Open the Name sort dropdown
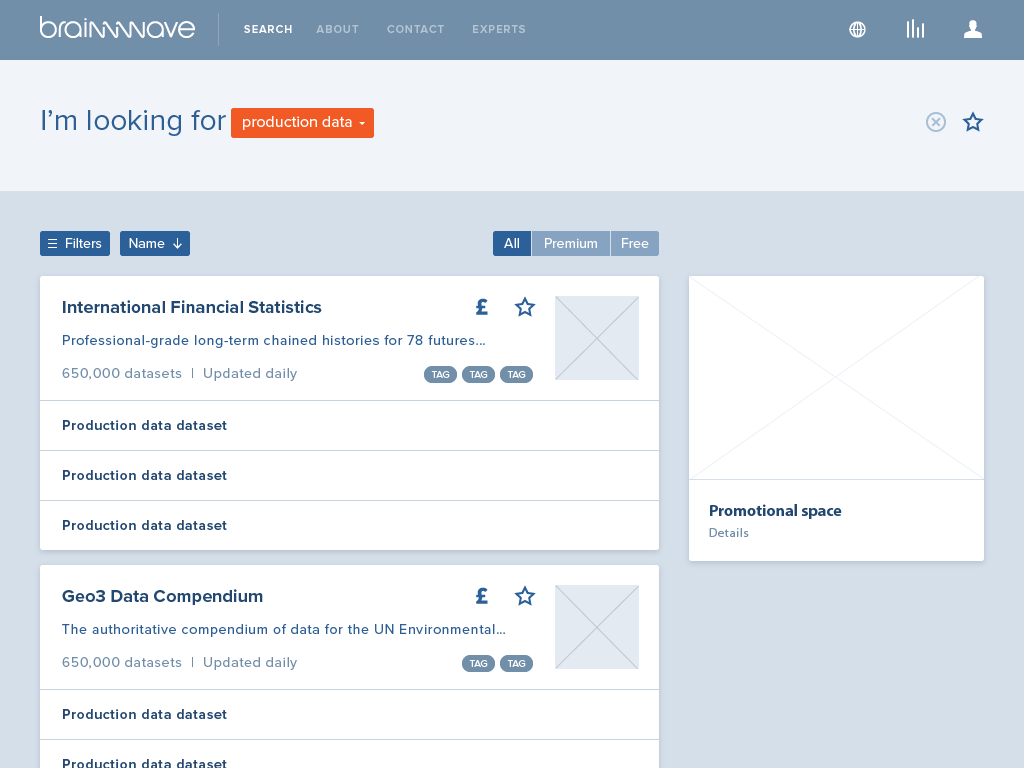 [x=155, y=244]
